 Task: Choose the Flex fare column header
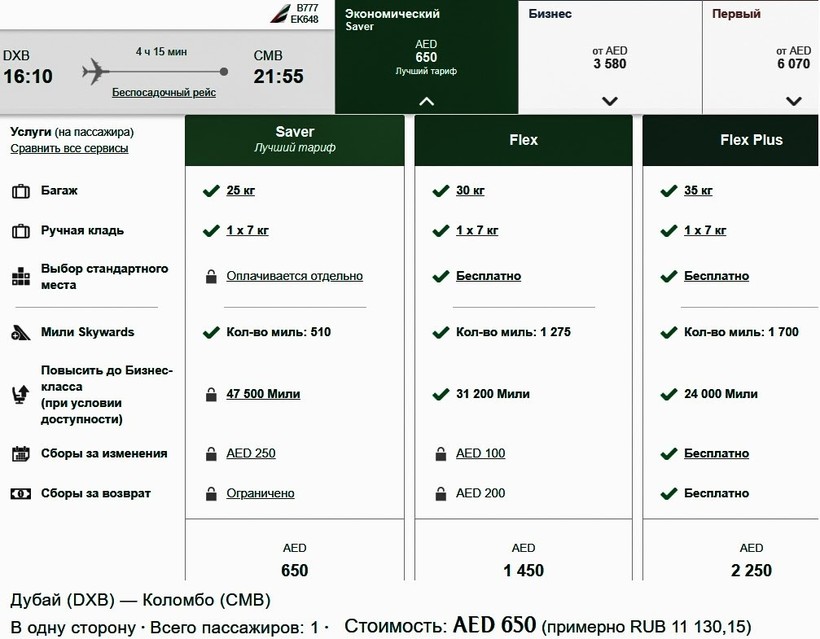click(523, 140)
